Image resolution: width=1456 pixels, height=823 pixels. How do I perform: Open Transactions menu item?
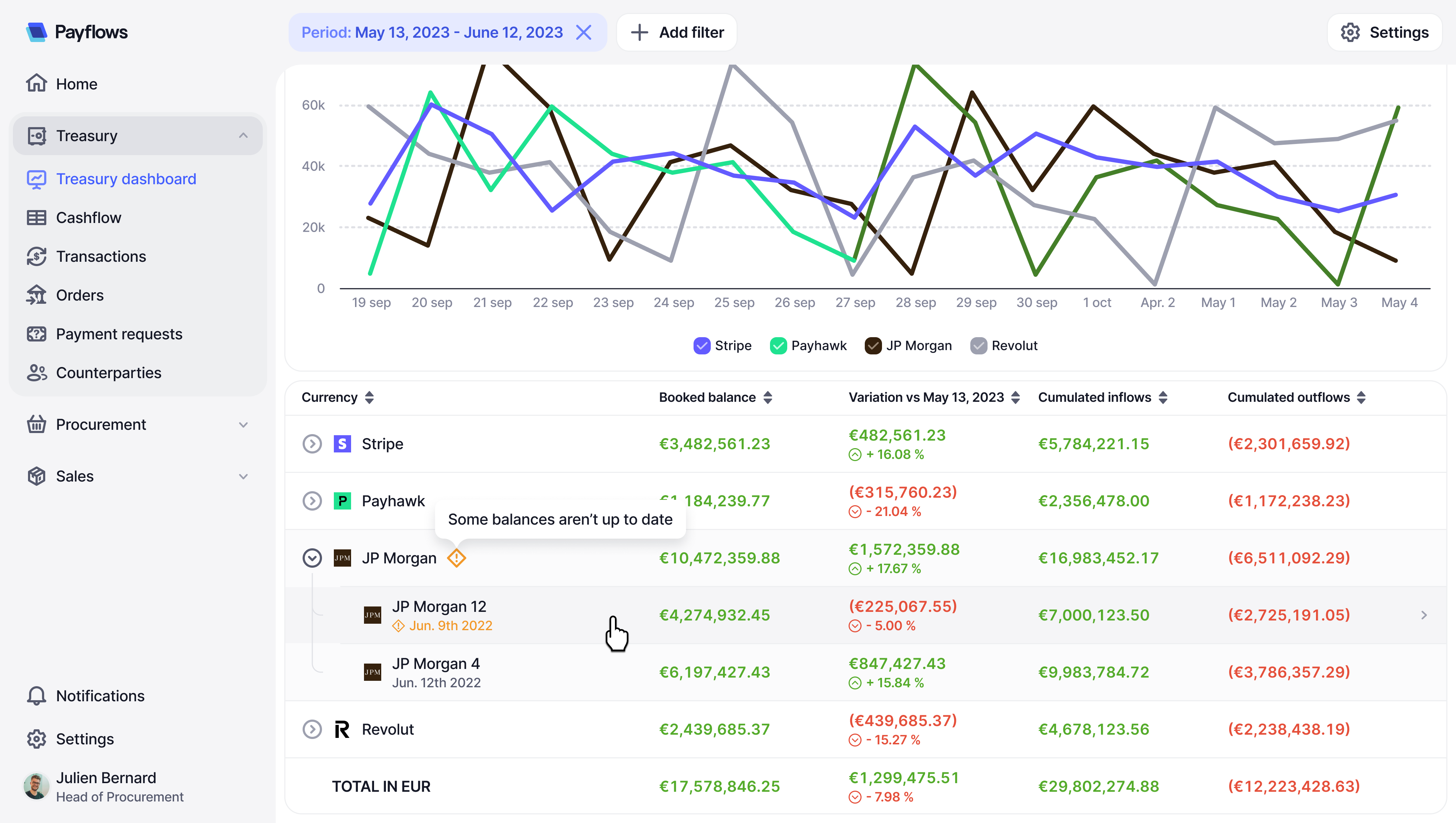point(138,257)
